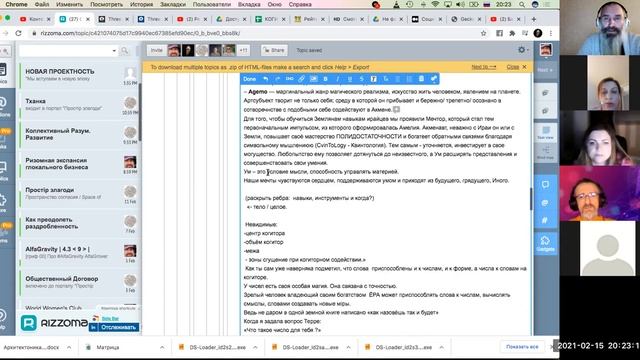This screenshot has height=360, width=640.
Task: Open the user profile avatar menu
Action: [546, 50]
